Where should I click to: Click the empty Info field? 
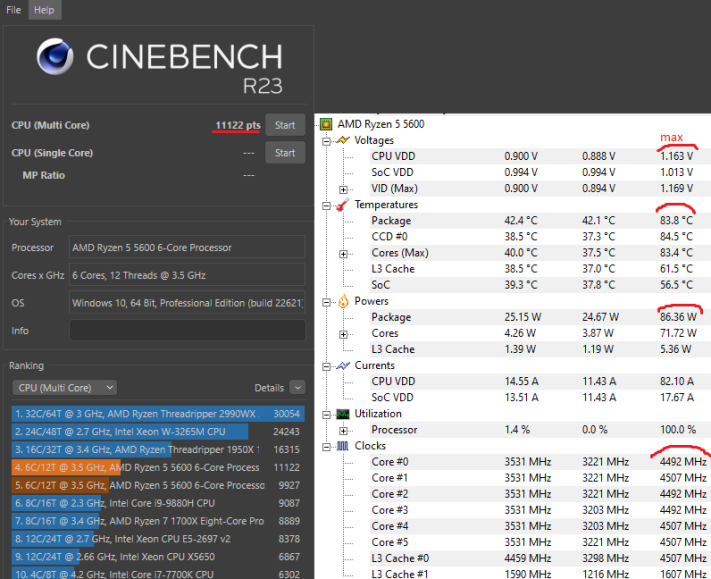(187, 330)
